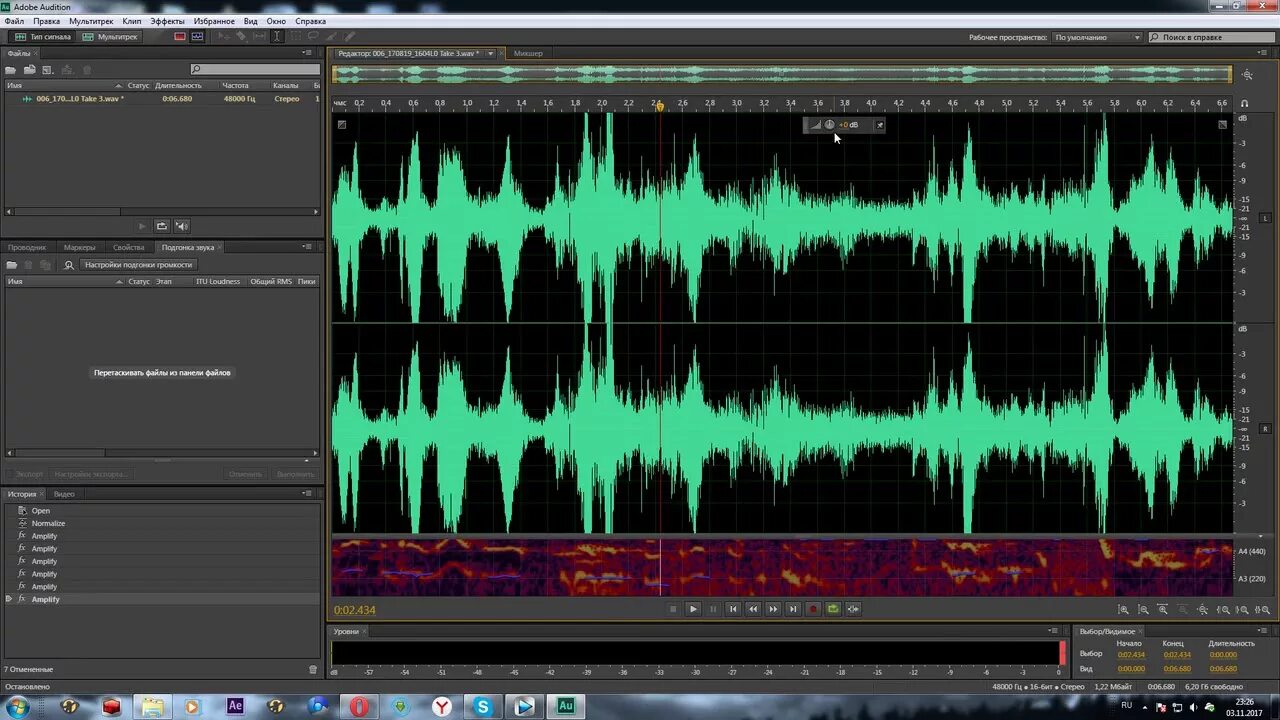Screen dimensions: 1280x720
Task: Show the spectral frequency display
Action: pyautogui.click(x=180, y=37)
